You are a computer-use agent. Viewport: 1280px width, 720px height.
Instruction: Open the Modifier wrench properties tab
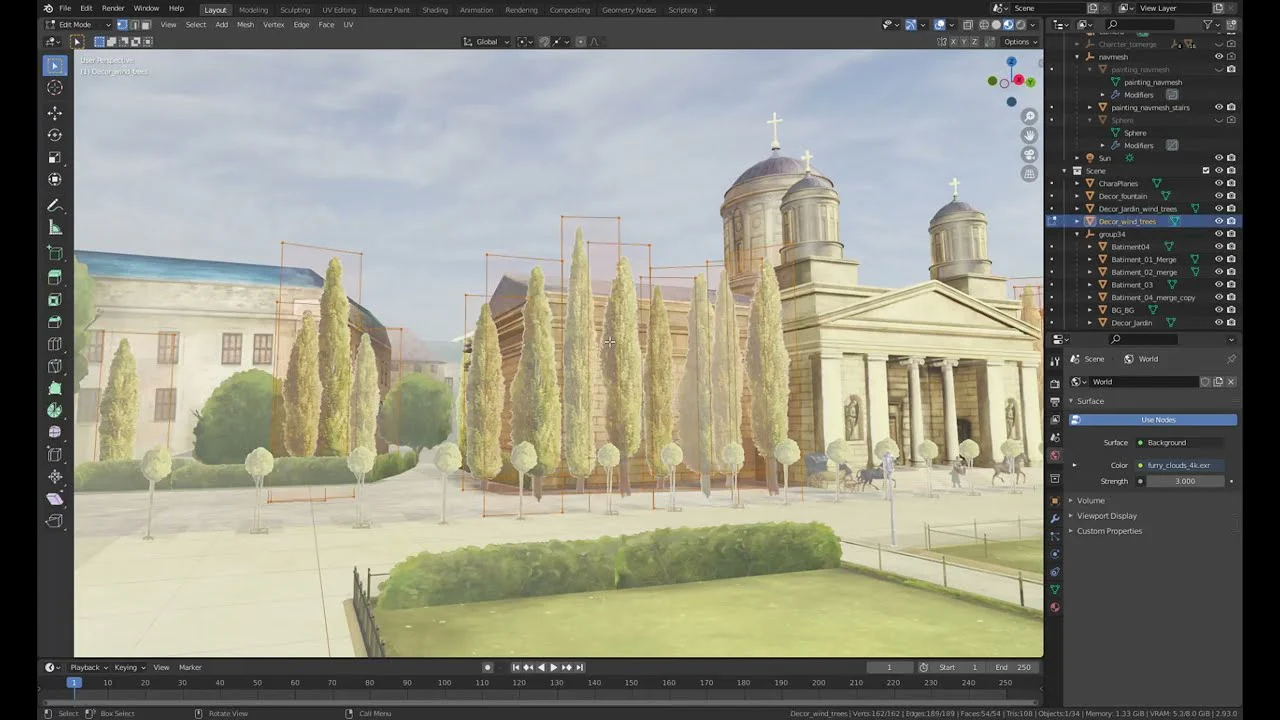(1055, 518)
